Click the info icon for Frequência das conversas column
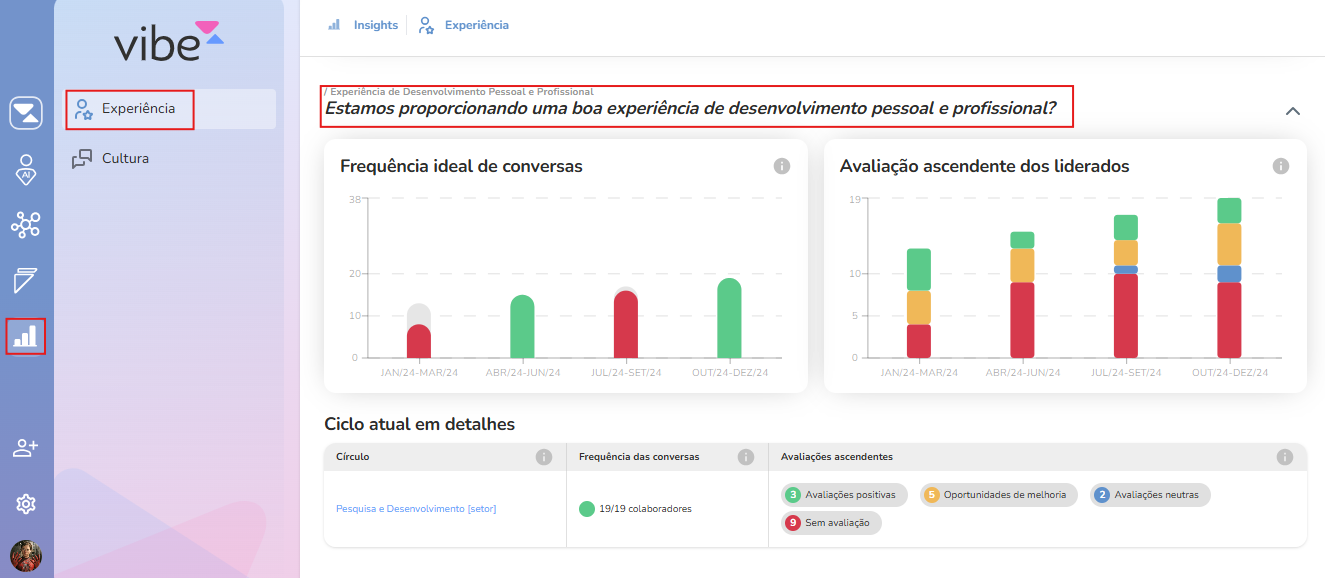Image resolution: width=1325 pixels, height=578 pixels. tap(746, 457)
